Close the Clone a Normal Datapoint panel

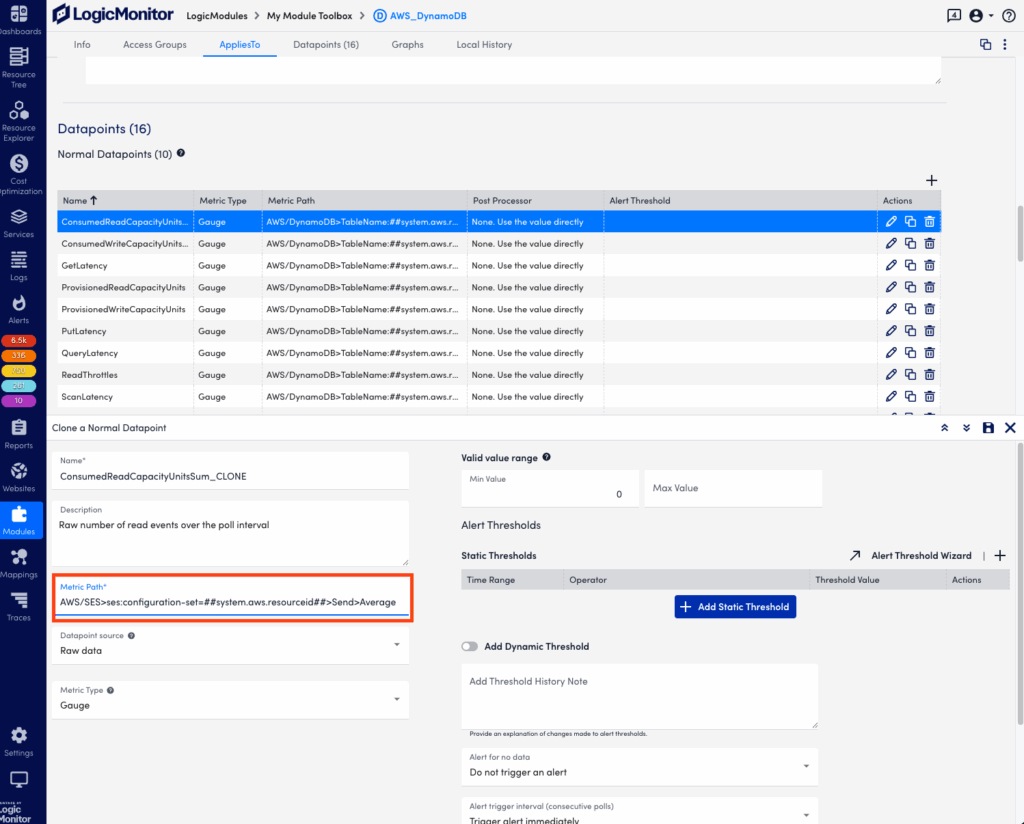(x=1010, y=428)
